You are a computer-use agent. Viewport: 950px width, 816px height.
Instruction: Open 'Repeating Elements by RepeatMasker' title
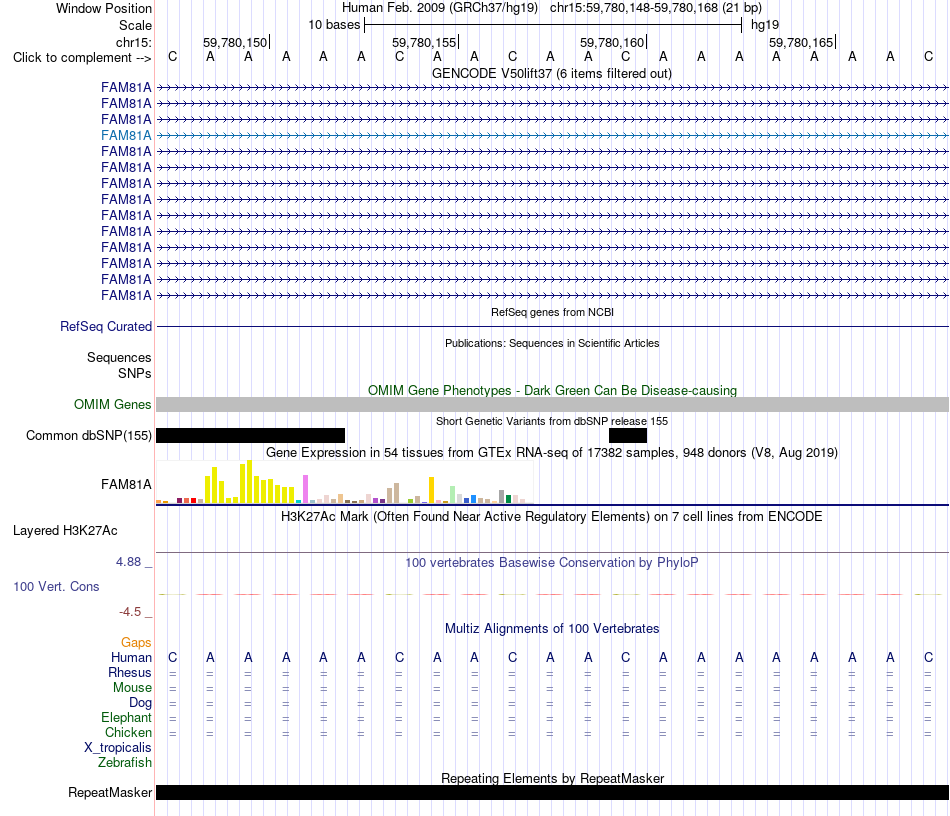pyautogui.click(x=552, y=778)
